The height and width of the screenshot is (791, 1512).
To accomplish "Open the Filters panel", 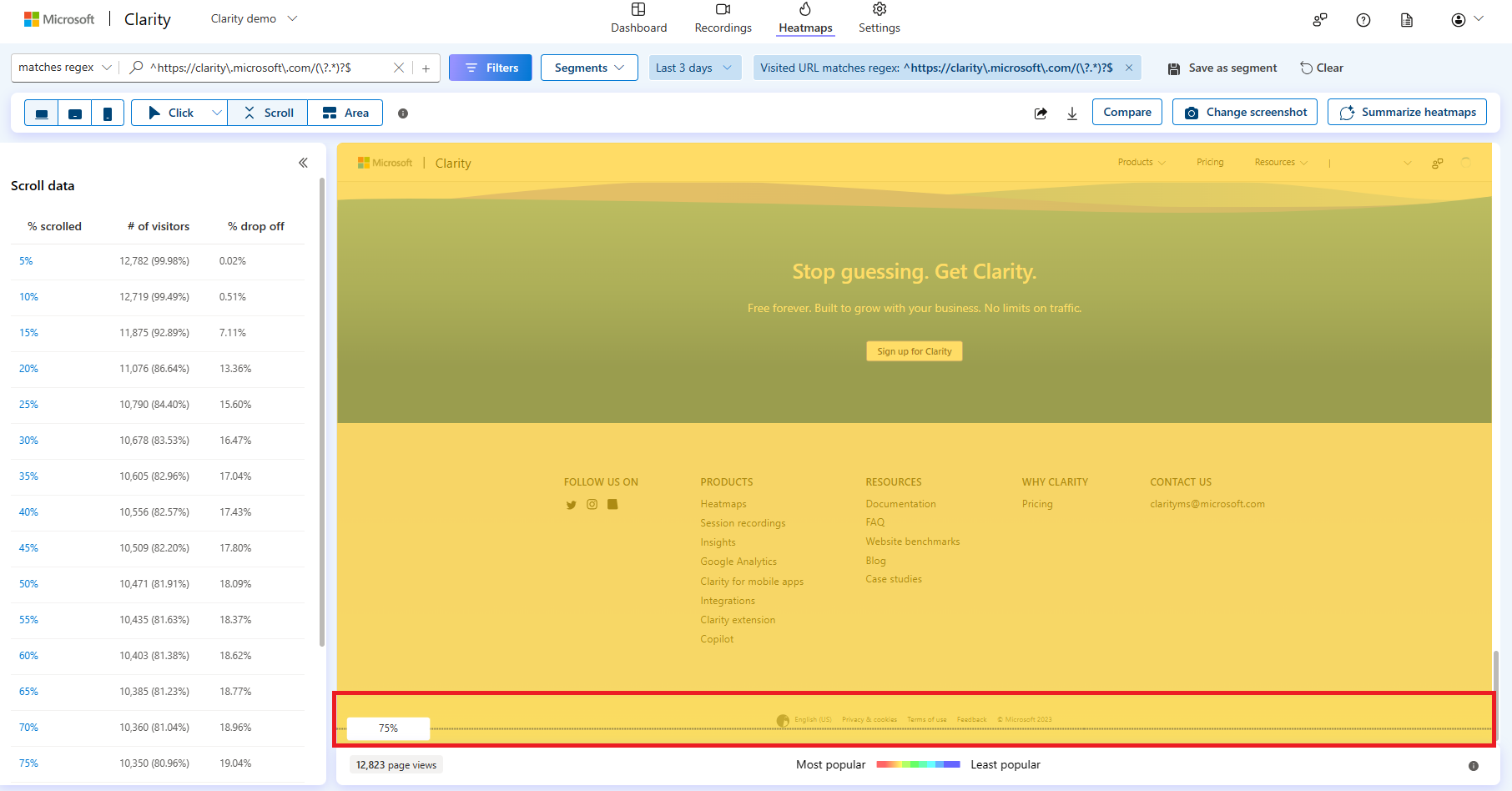I will click(x=491, y=68).
